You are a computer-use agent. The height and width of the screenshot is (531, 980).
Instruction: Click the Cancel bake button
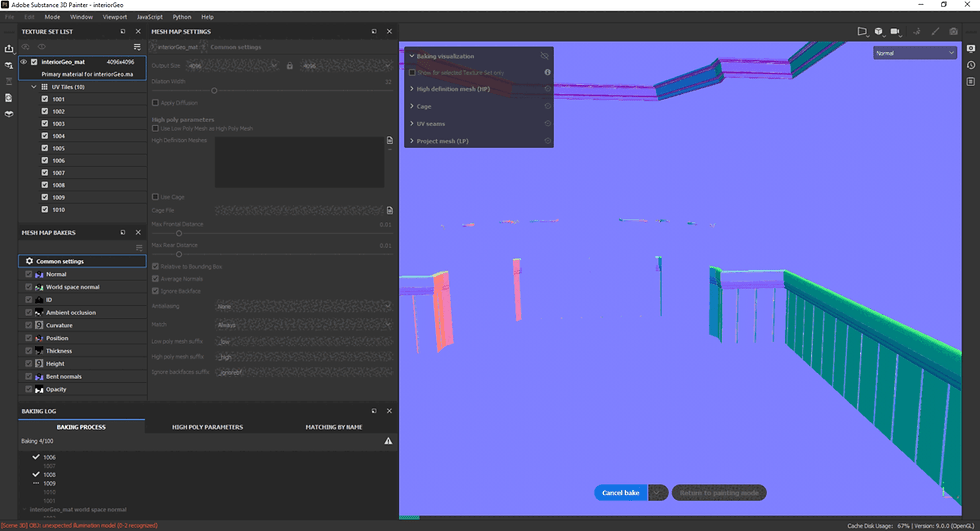(x=621, y=493)
